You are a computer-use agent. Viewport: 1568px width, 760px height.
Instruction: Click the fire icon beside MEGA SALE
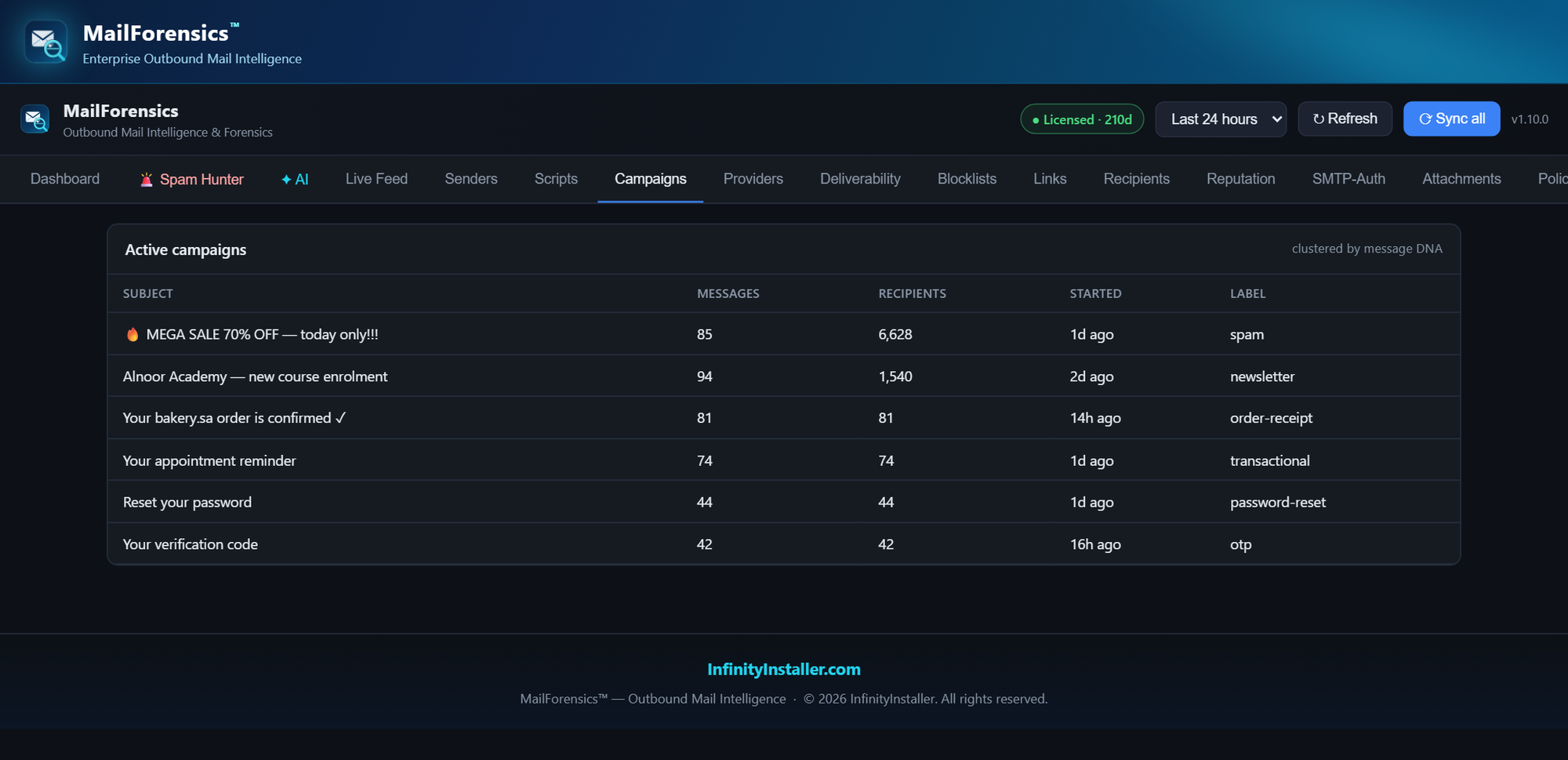click(132, 334)
